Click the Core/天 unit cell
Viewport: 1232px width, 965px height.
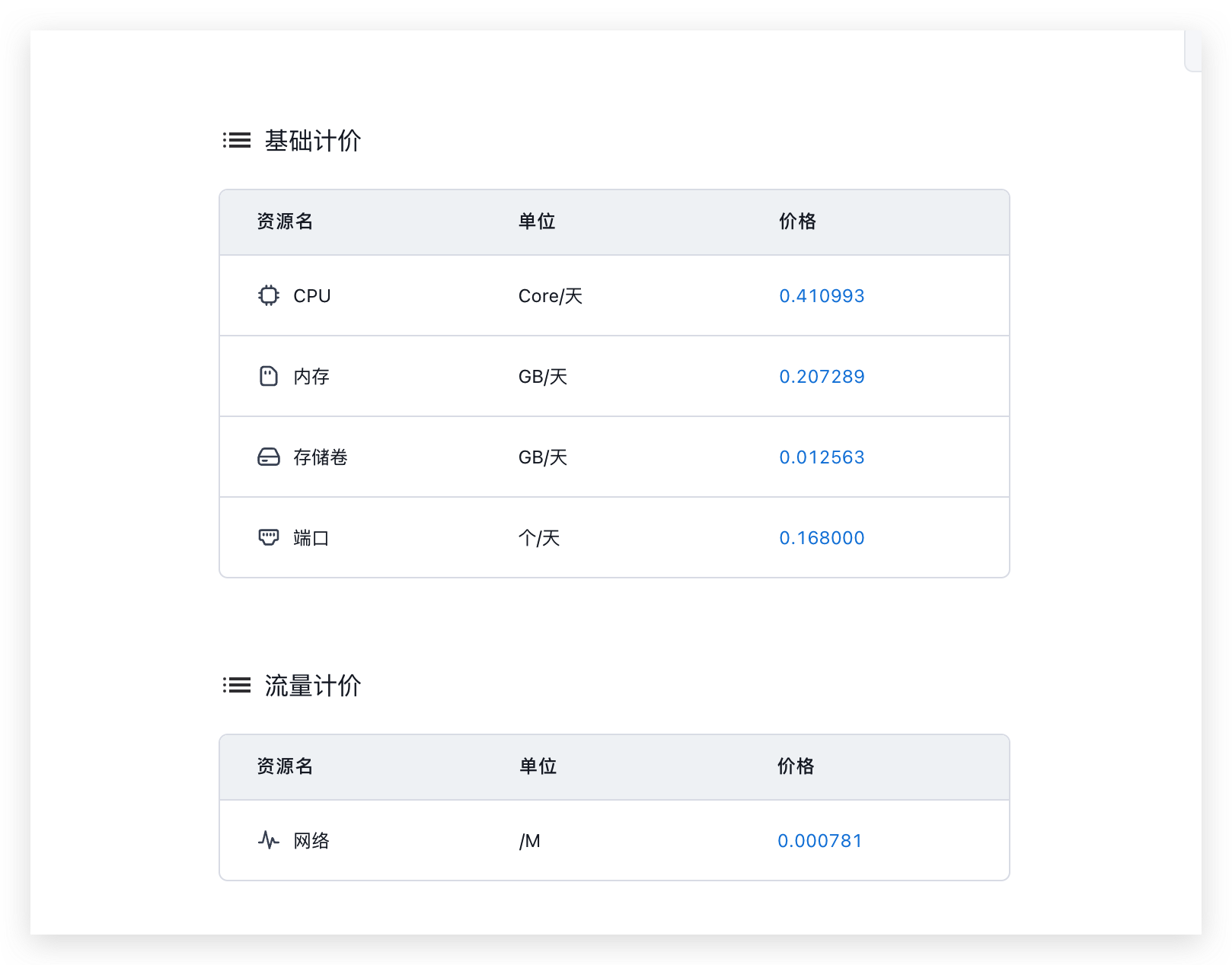click(x=550, y=296)
